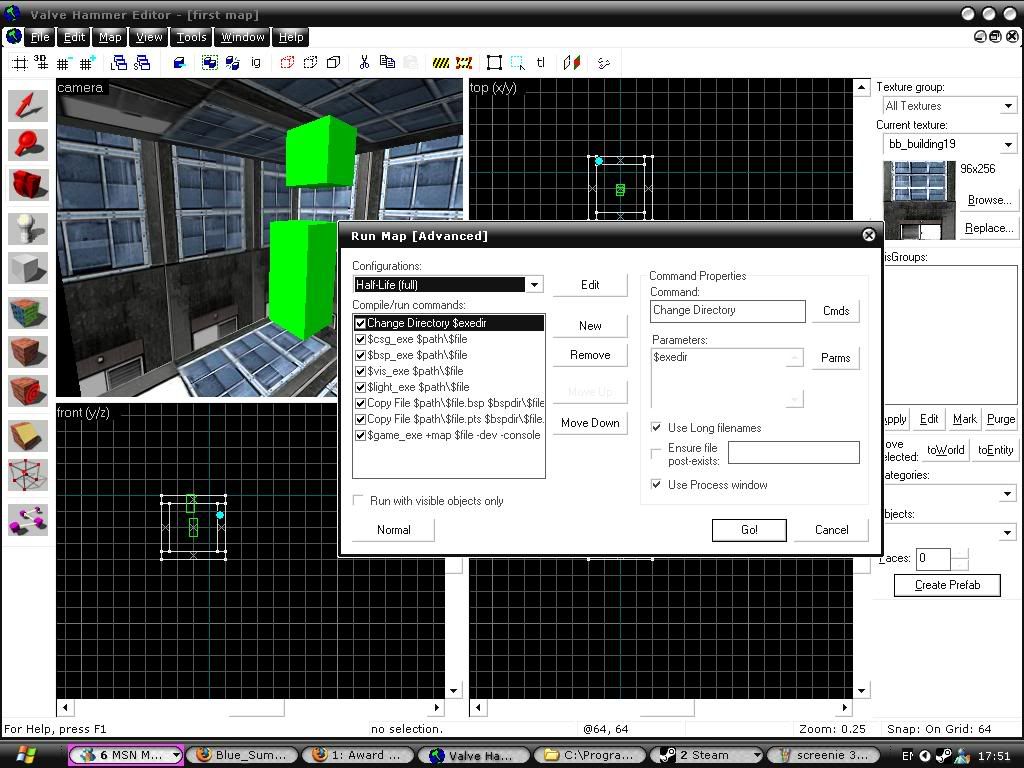Select the grey cube Block tool

pos(28,268)
